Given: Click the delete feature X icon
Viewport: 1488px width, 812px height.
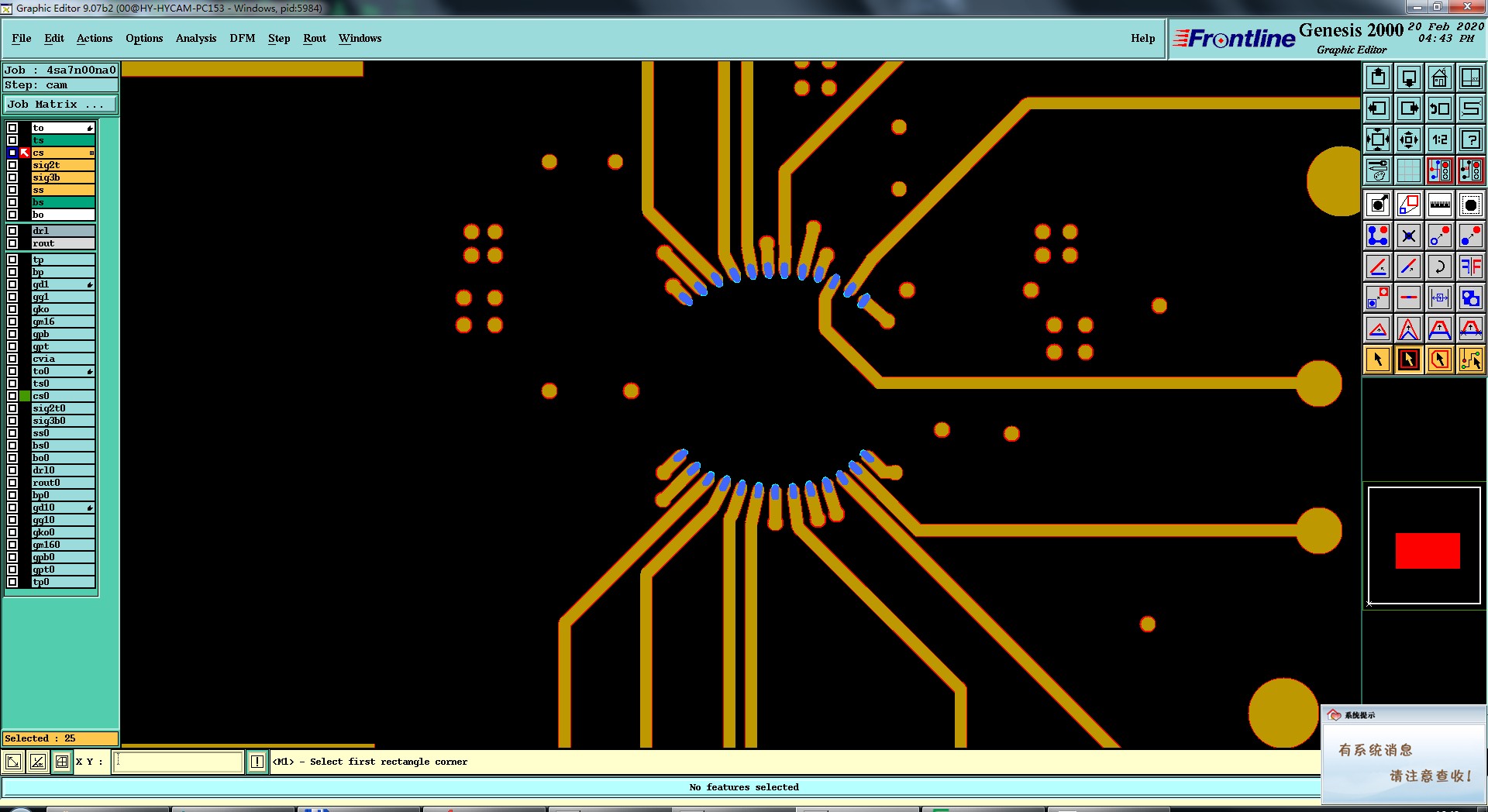Looking at the screenshot, I should coord(1409,236).
